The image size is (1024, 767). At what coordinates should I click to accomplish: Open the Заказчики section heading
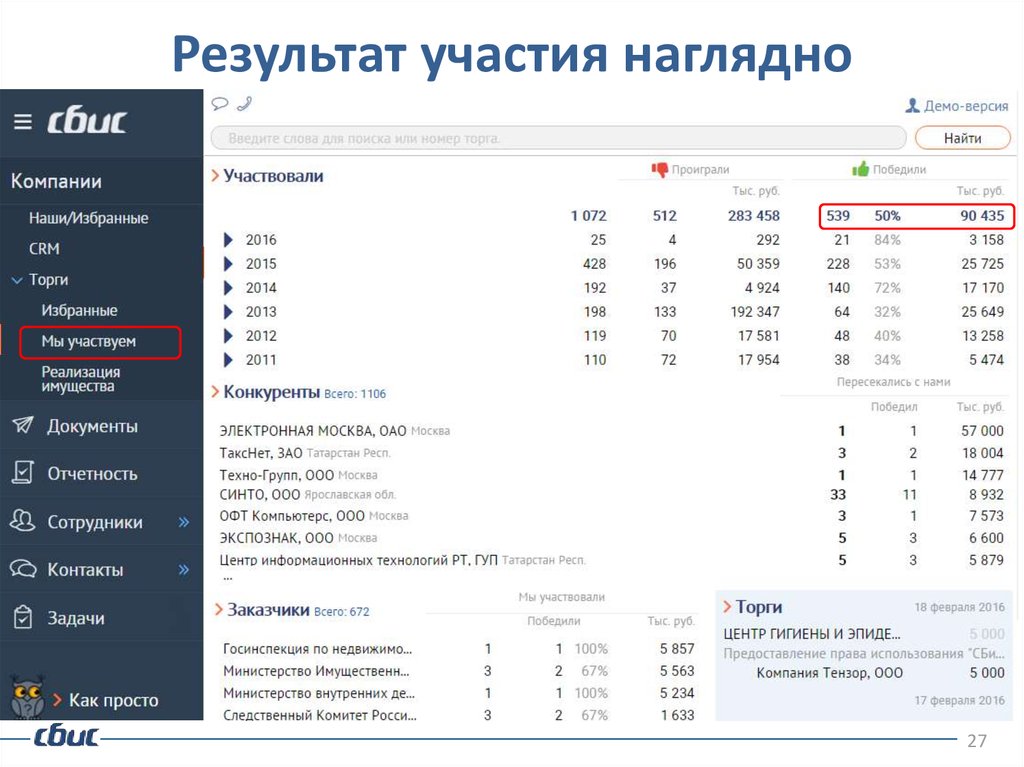[x=268, y=609]
